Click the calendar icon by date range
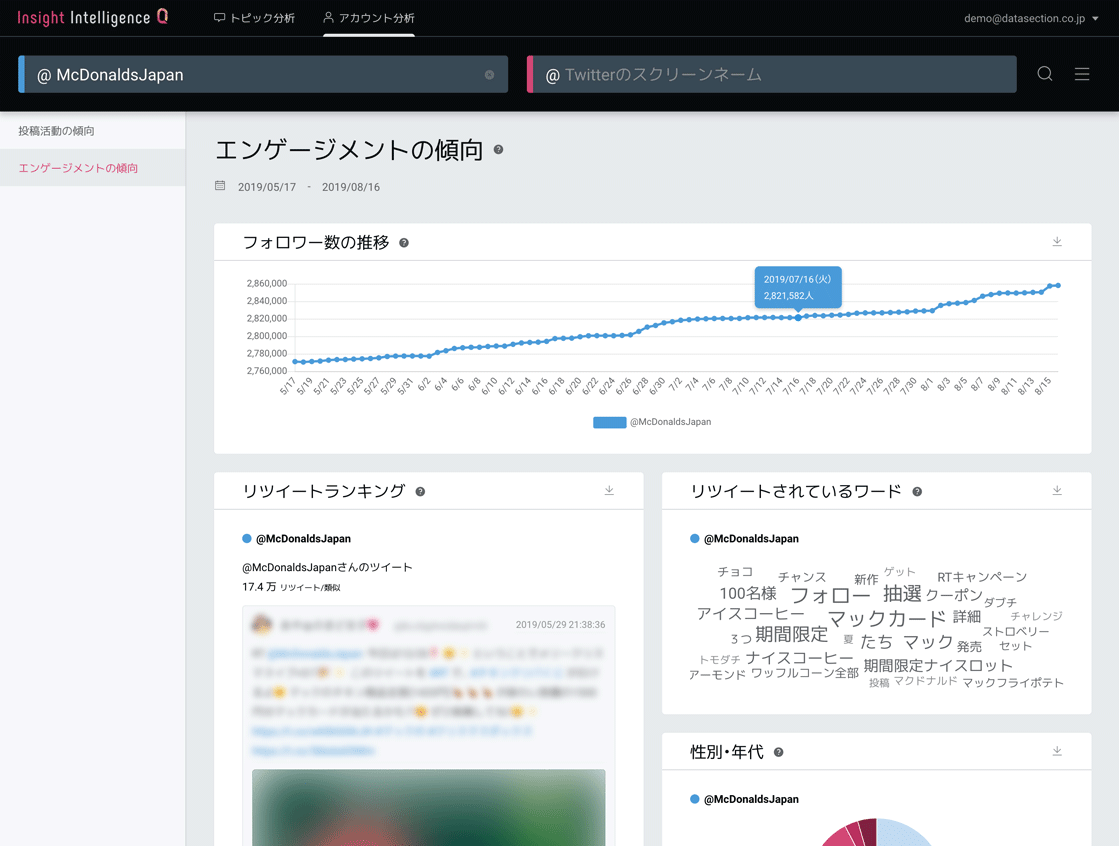This screenshot has height=846, width=1120. [220, 186]
